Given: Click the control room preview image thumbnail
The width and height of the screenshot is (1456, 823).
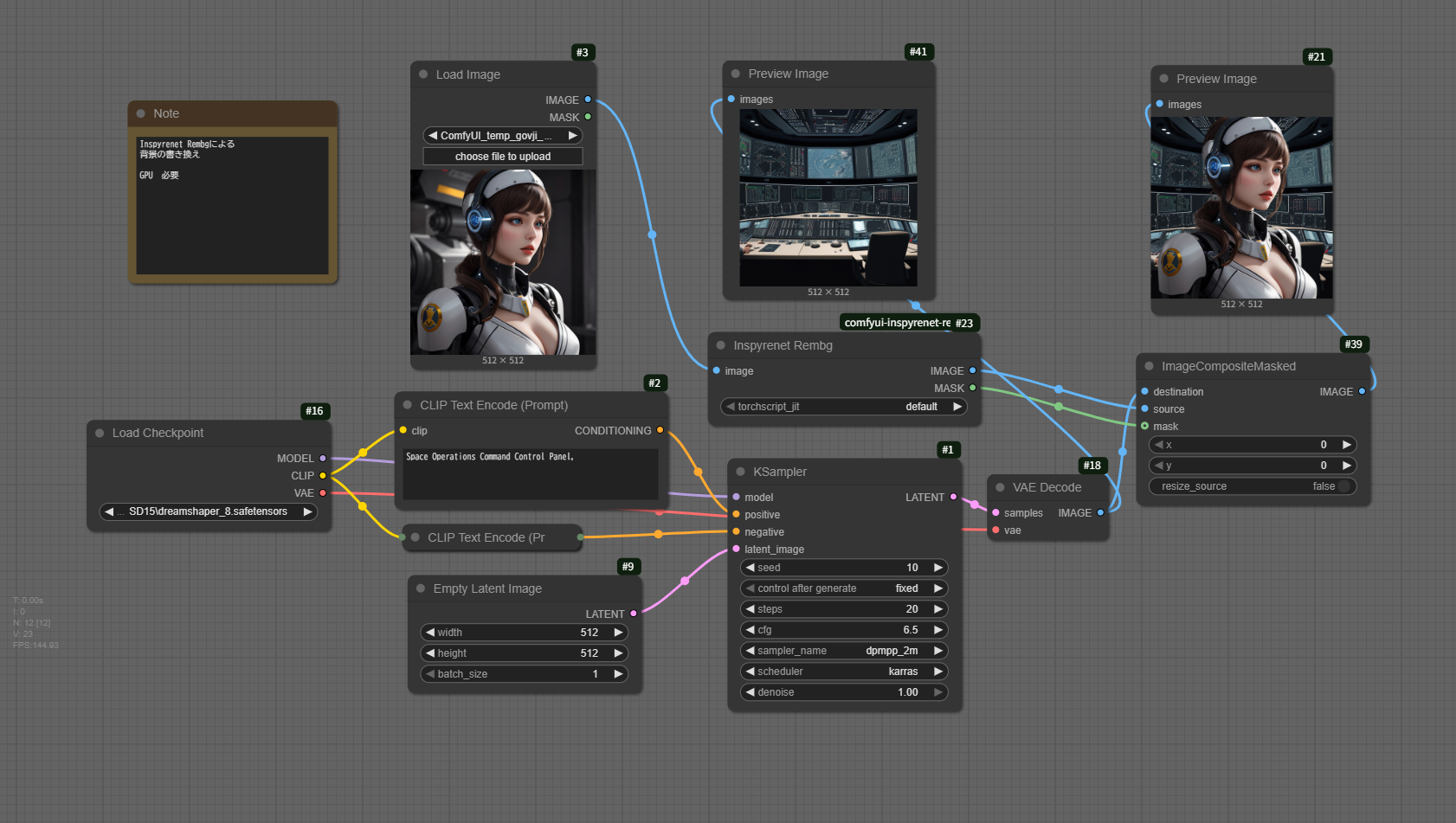Looking at the screenshot, I should point(828,197).
